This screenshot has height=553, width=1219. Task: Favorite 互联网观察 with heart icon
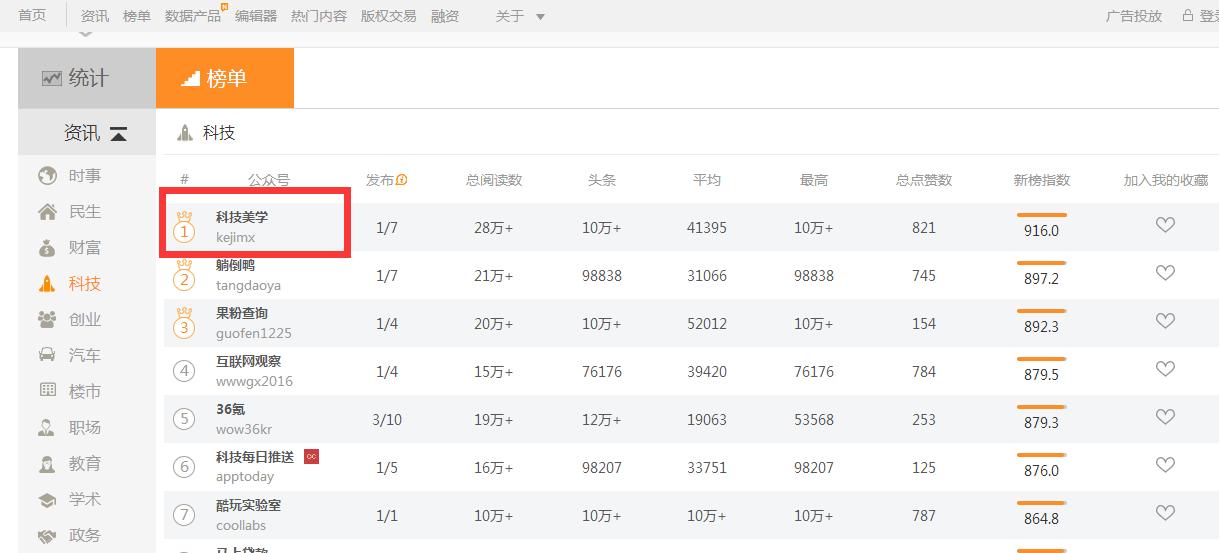[x=1165, y=369]
